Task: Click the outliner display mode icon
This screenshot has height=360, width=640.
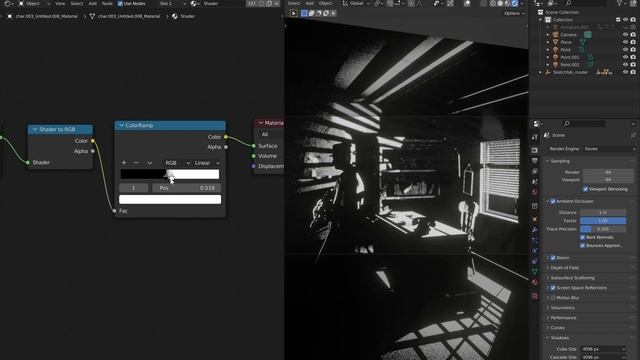Action: [551, 3]
